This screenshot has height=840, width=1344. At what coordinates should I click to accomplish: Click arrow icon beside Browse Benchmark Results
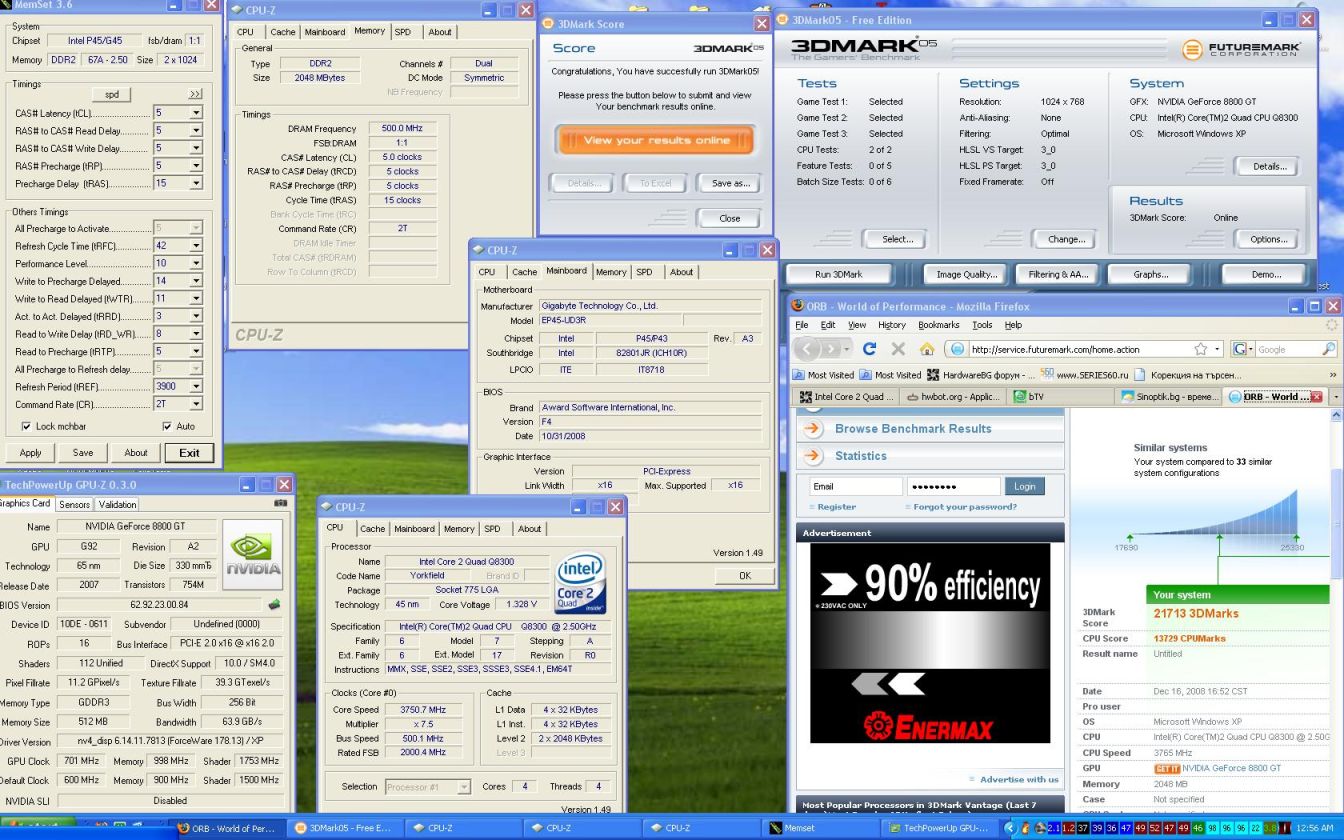tap(813, 429)
